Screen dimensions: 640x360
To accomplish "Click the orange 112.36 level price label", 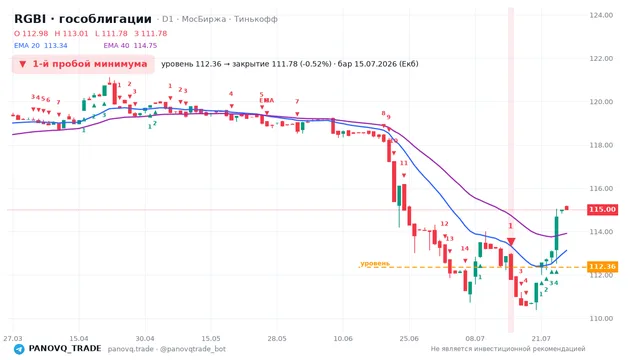I will point(602,267).
